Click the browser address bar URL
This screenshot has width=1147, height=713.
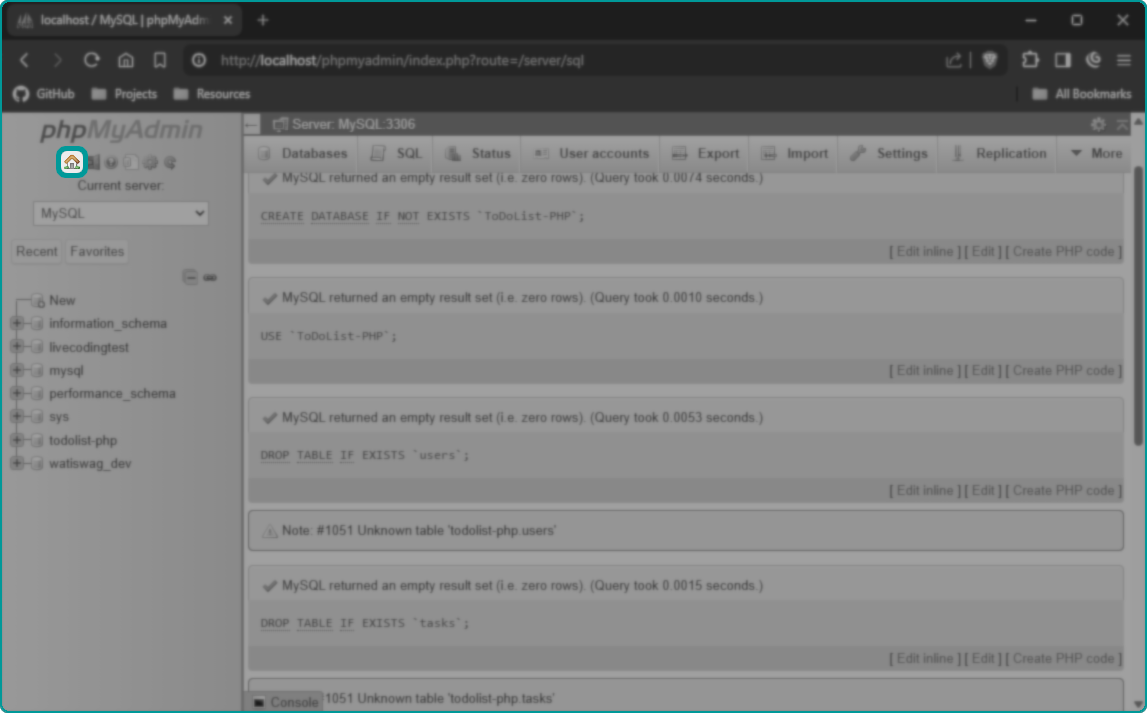tap(402, 61)
